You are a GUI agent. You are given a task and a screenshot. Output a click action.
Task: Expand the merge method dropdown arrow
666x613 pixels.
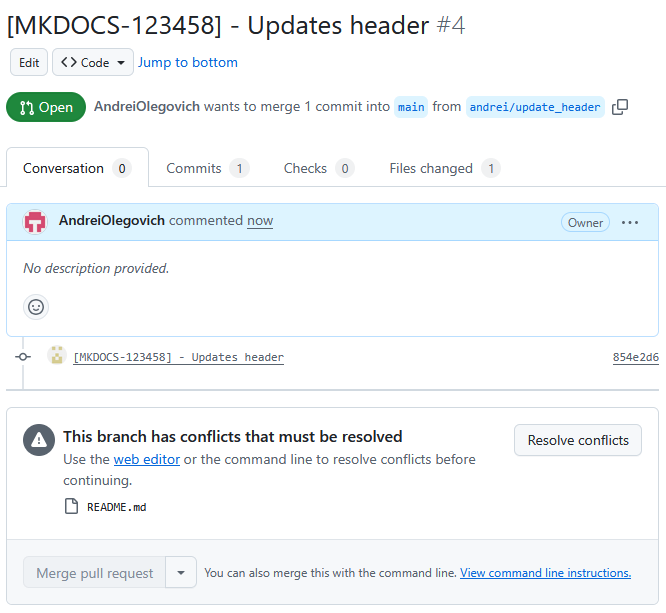(x=181, y=573)
